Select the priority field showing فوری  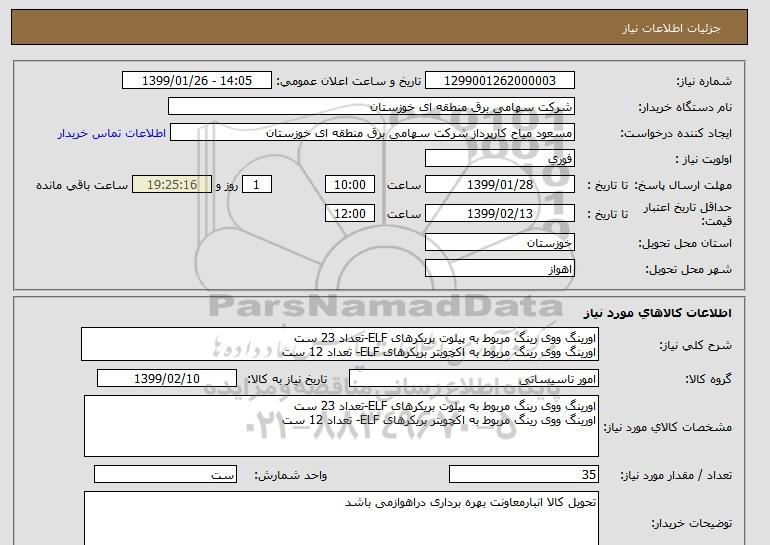click(x=500, y=159)
